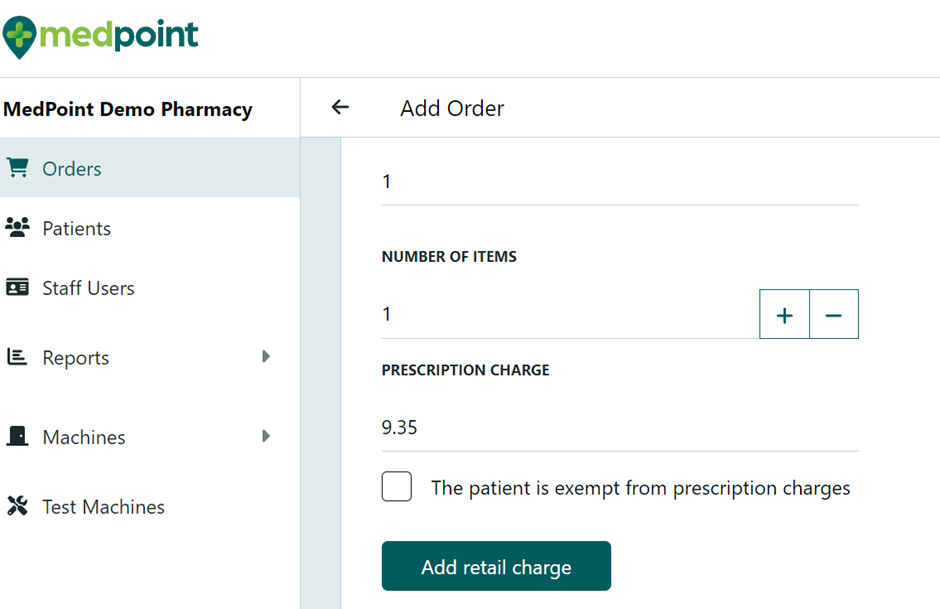Click the Patients group icon

tap(18, 228)
